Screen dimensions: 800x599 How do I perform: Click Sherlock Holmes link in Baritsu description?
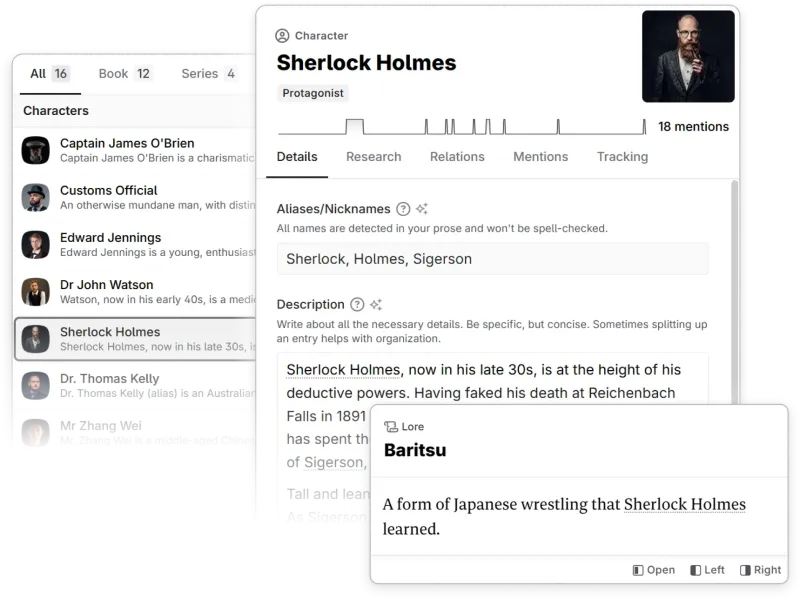click(685, 504)
